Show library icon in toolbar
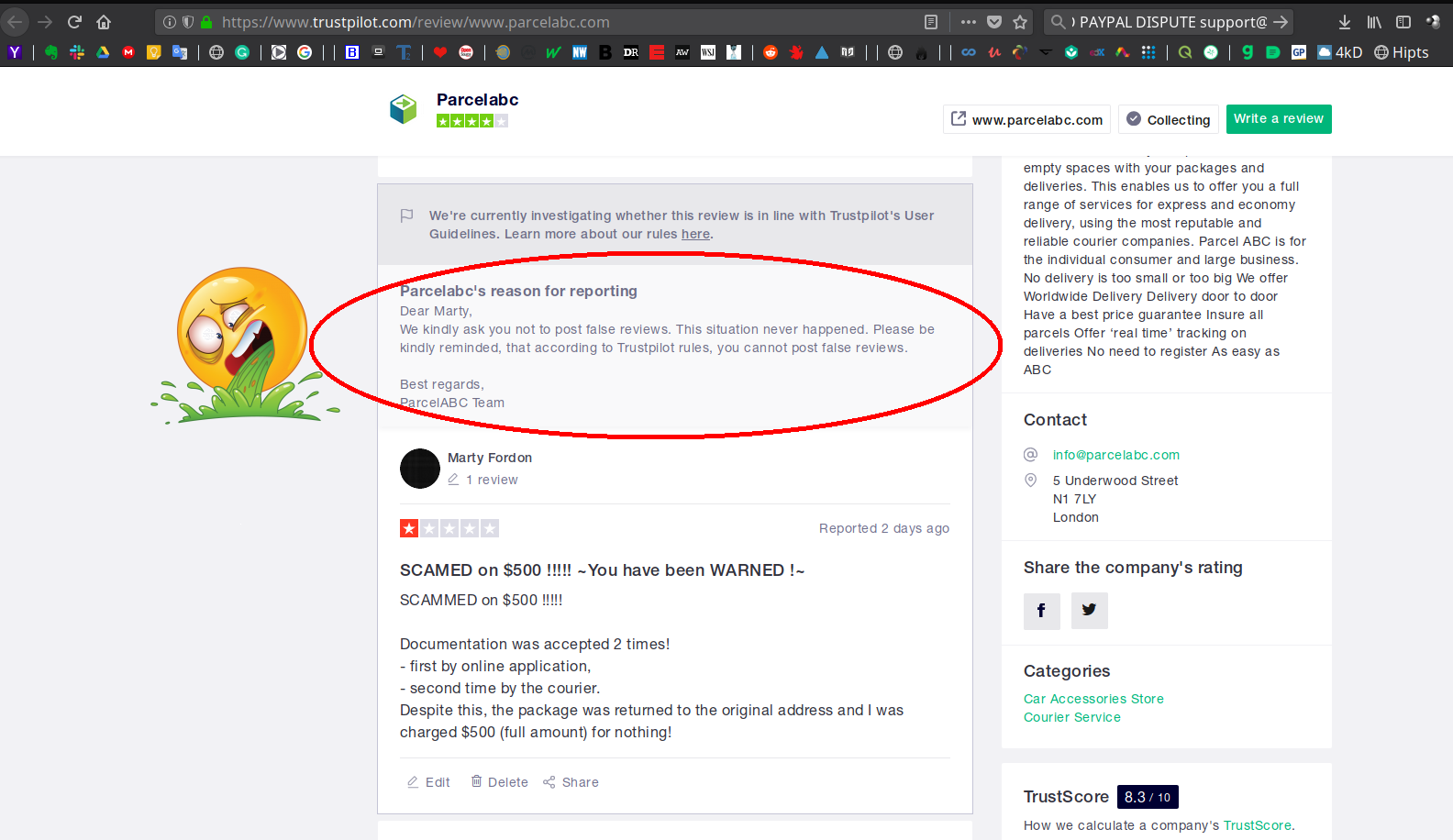Screen dimensions: 1453x840 pyautogui.click(x=1373, y=22)
